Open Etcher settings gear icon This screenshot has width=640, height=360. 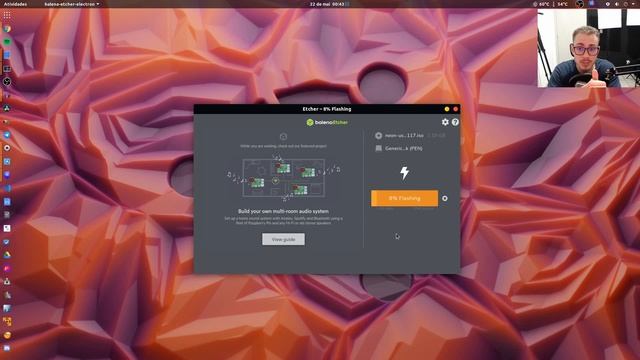(x=445, y=122)
